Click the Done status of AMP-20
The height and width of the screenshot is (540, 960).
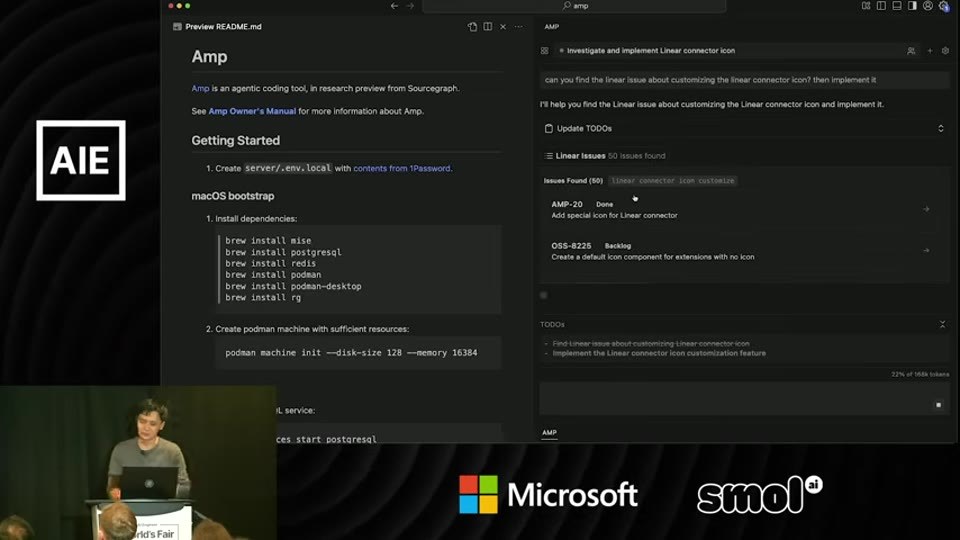tap(604, 204)
